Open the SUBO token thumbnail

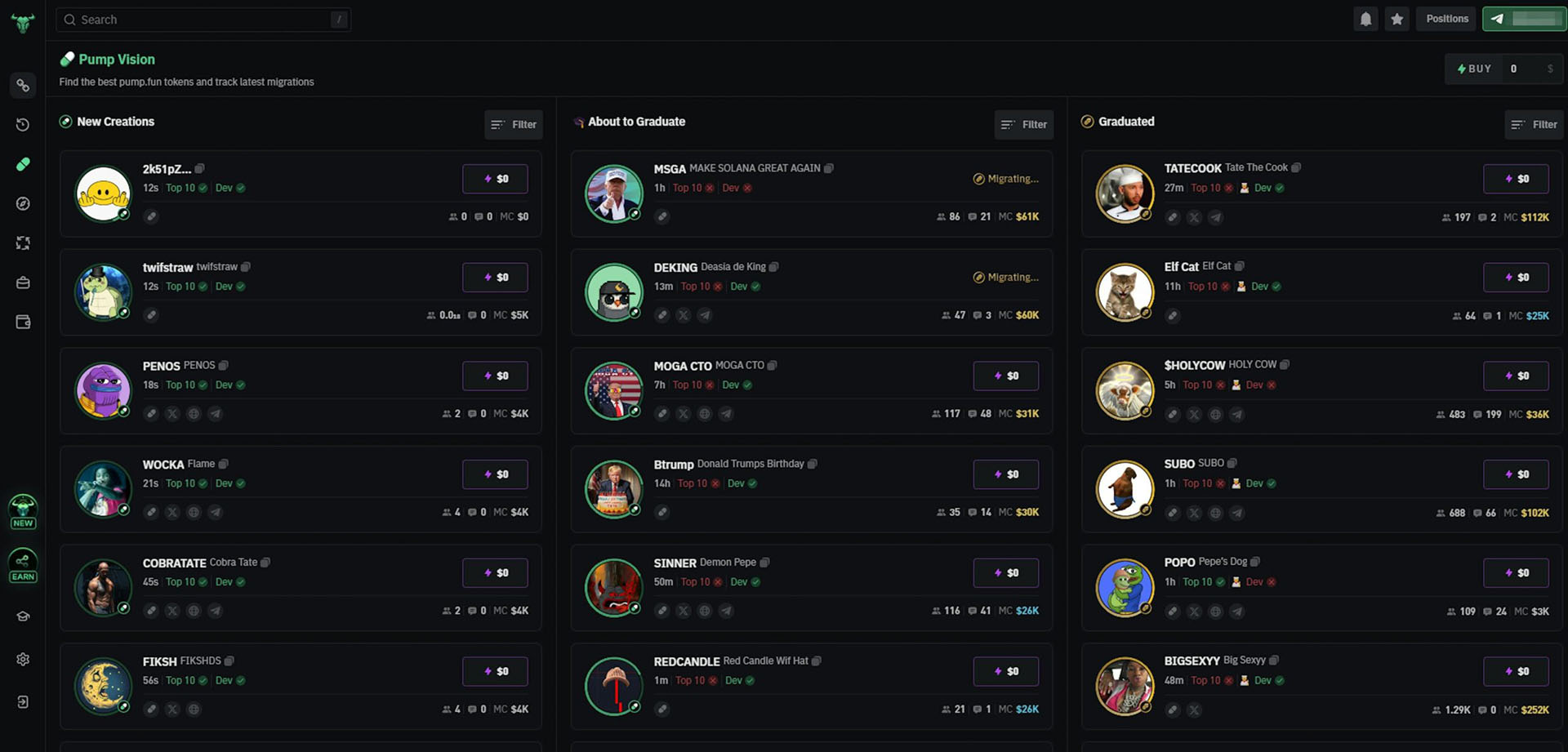1125,489
